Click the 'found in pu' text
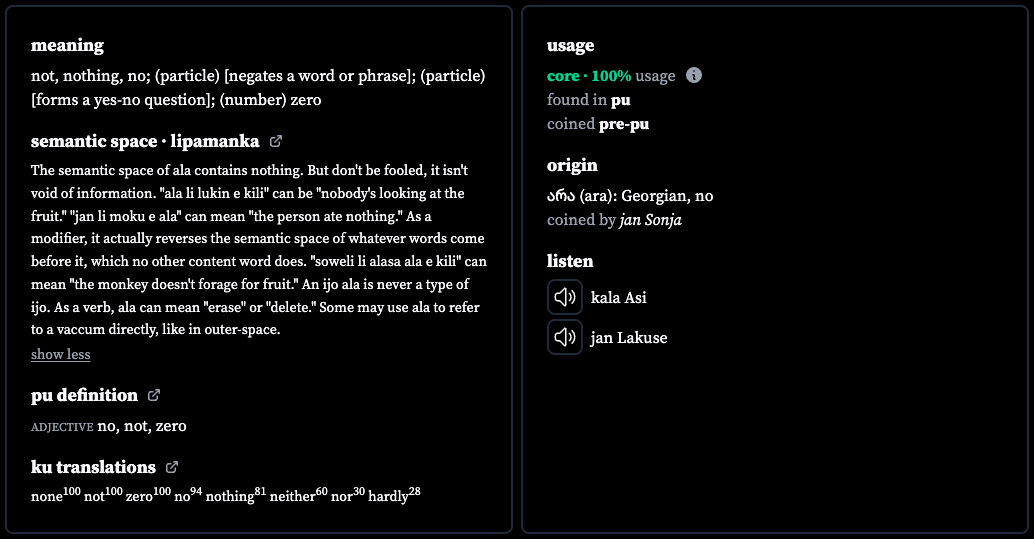Image resolution: width=1034 pixels, height=539 pixels. pyautogui.click(x=588, y=100)
